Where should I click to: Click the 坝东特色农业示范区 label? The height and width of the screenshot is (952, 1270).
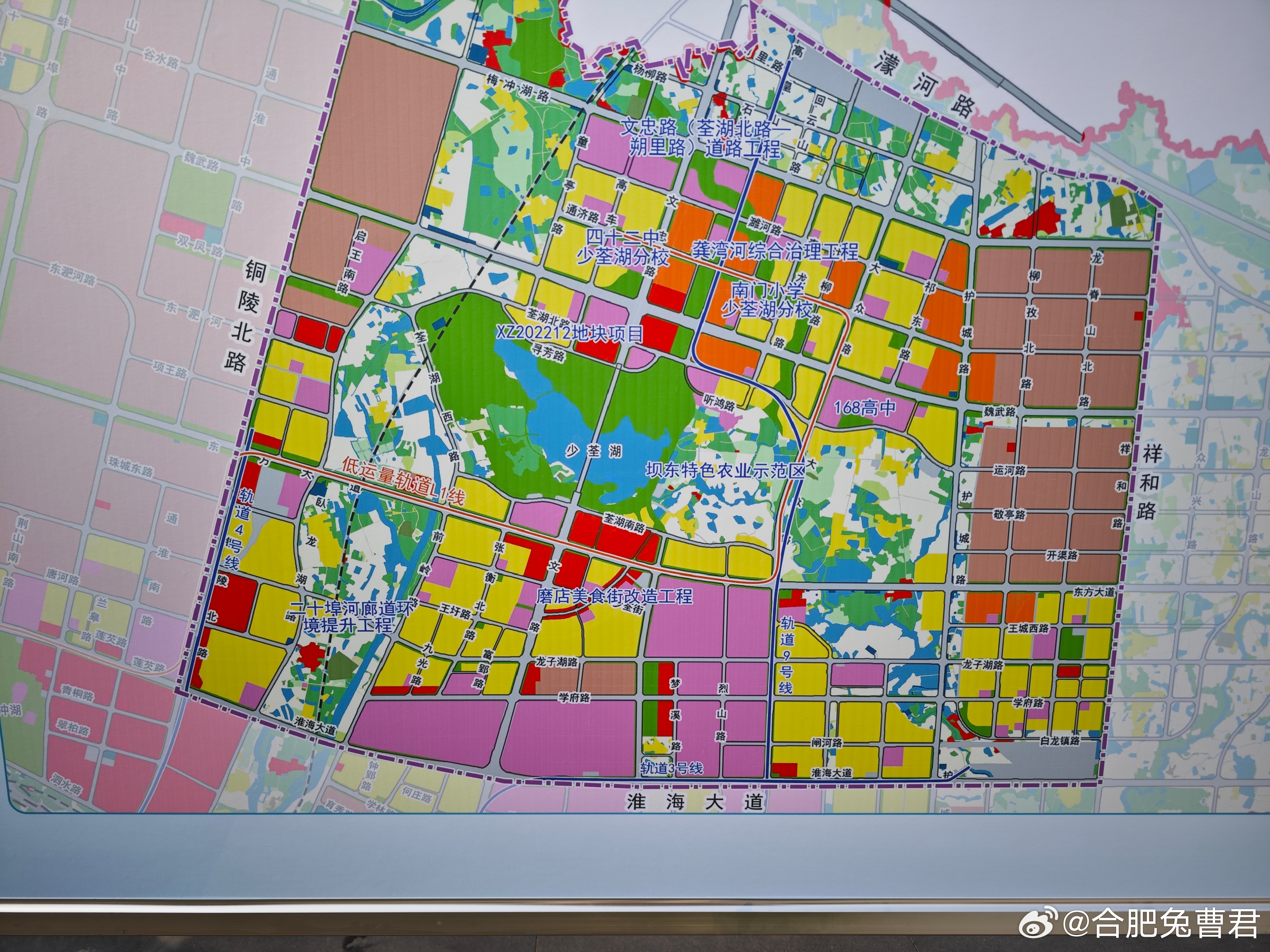pos(725,470)
